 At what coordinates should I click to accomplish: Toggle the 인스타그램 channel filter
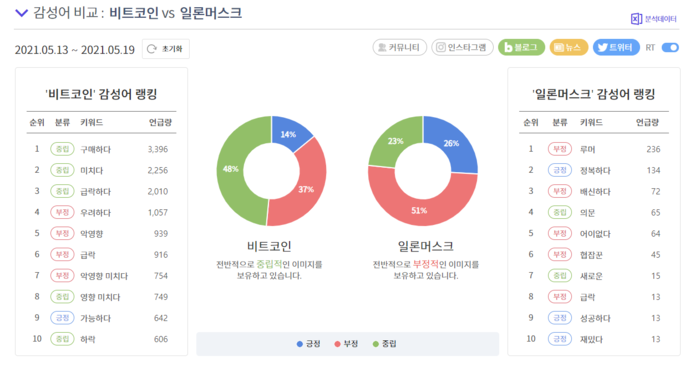tap(462, 47)
